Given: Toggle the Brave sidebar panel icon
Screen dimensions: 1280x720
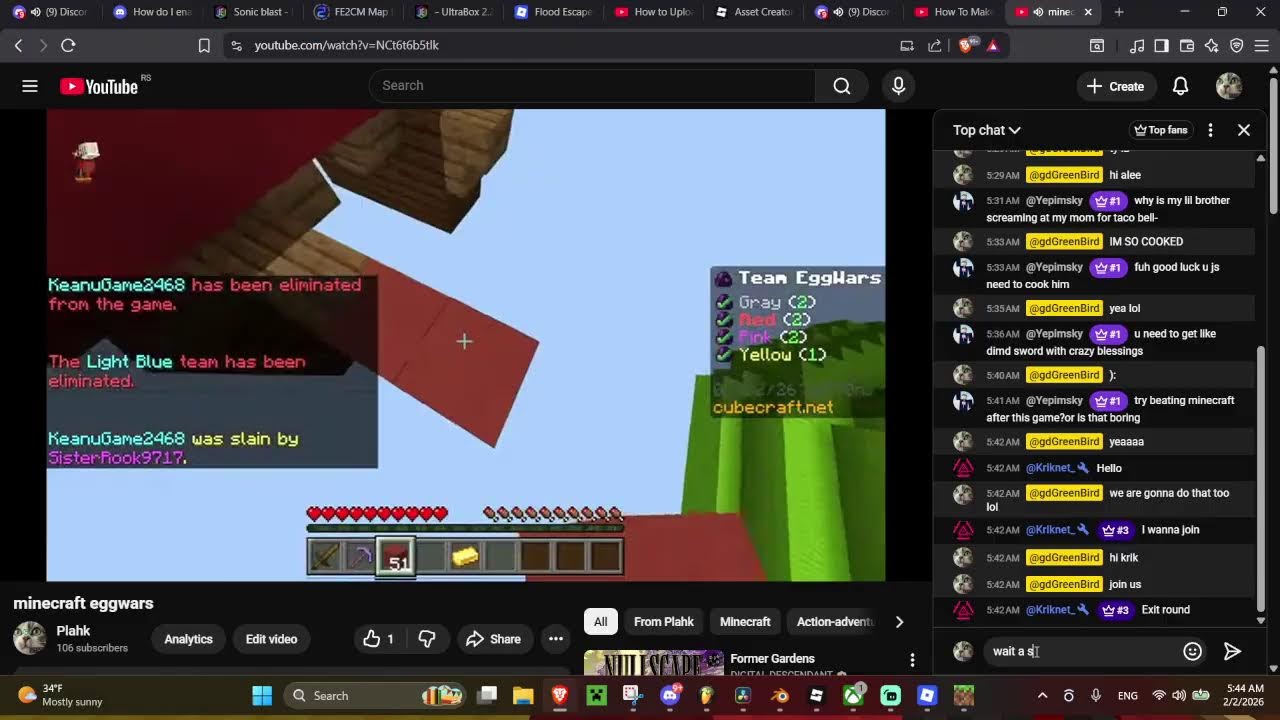Looking at the screenshot, I should point(1161,45).
